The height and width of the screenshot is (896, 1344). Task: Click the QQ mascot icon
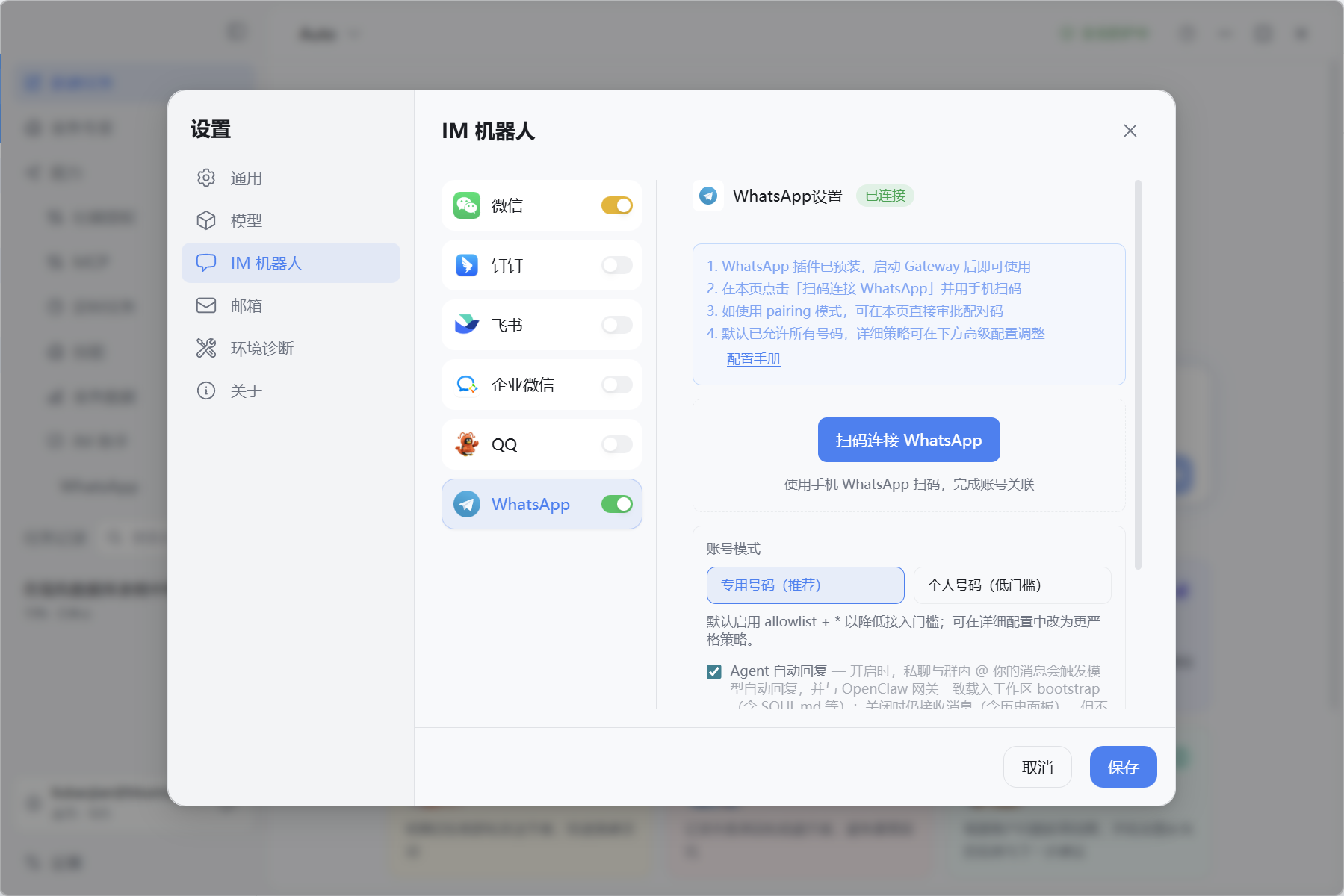[x=467, y=444]
